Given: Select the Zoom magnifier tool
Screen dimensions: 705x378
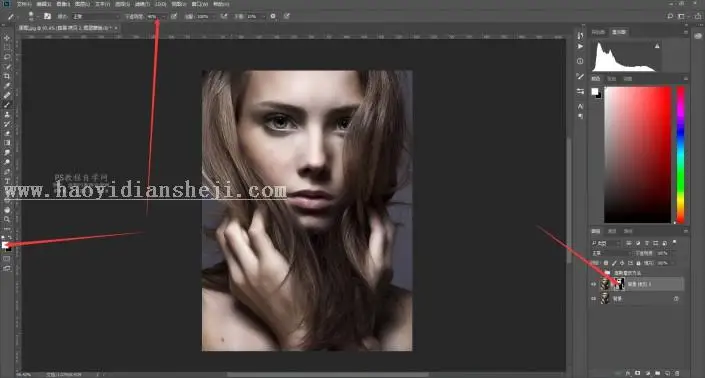Looking at the screenshot, I should pyautogui.click(x=7, y=219).
